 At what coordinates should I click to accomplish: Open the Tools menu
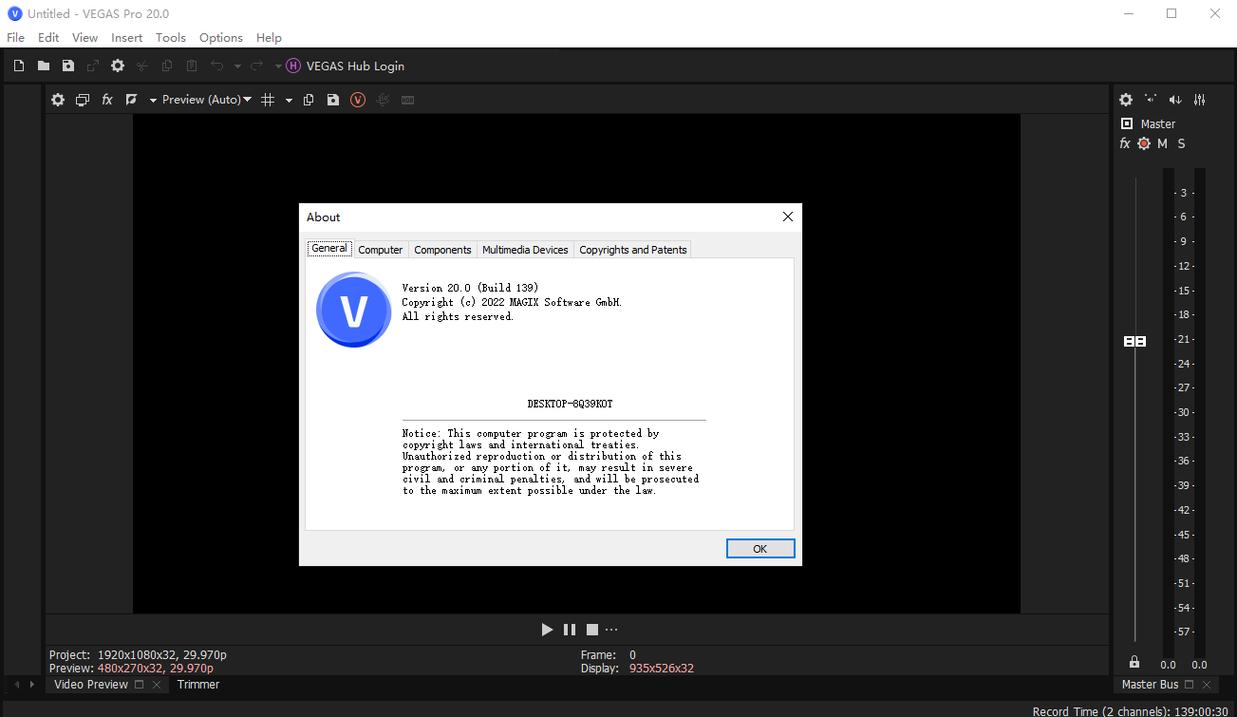point(170,37)
